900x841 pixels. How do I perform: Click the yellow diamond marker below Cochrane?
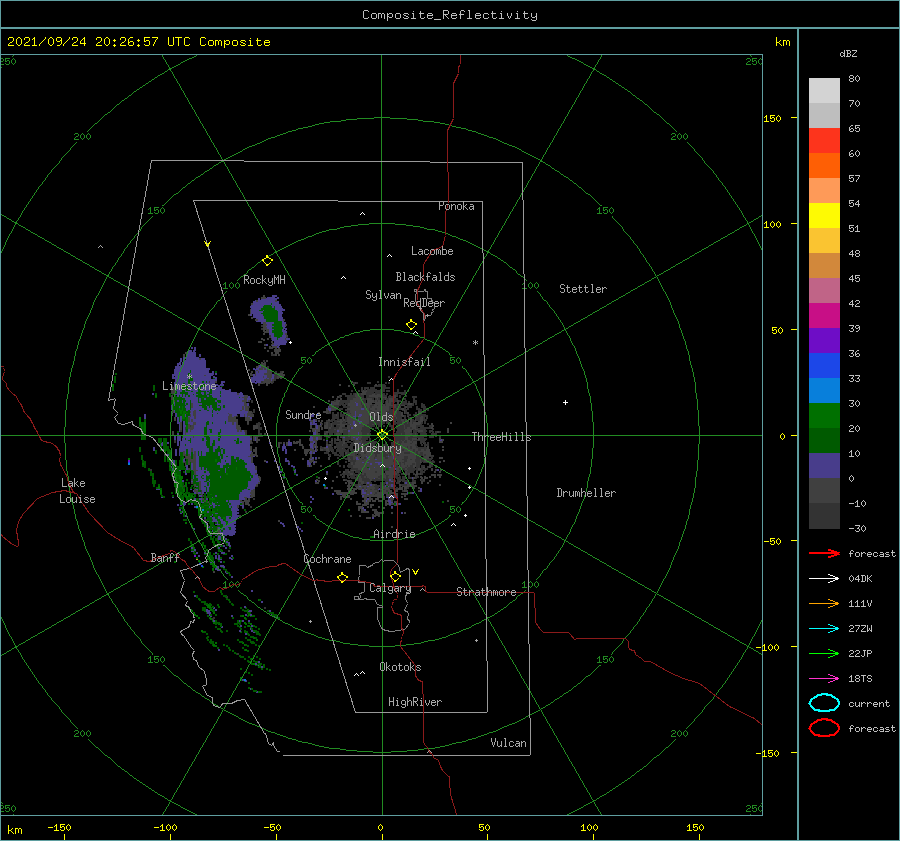pos(343,578)
